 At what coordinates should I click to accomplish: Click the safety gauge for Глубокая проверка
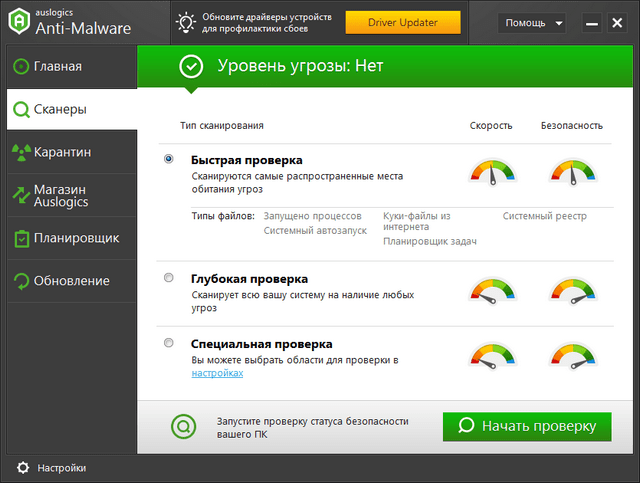tap(572, 291)
